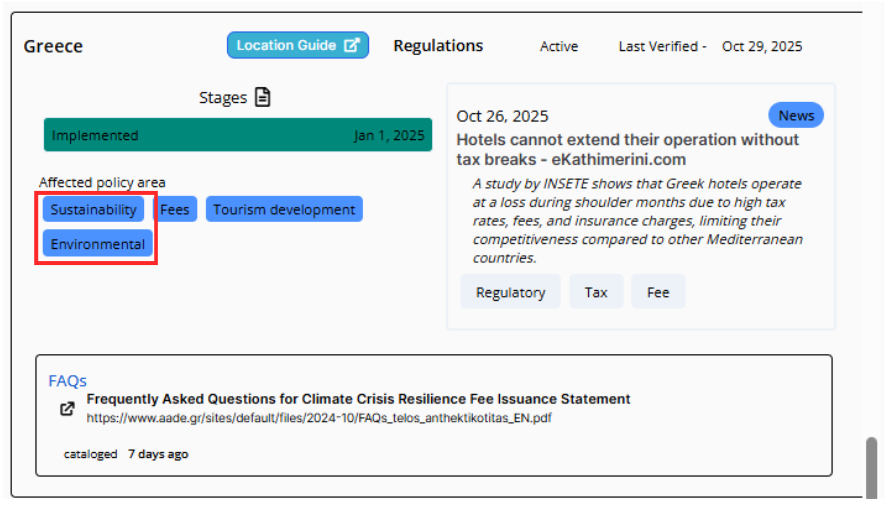Click the Stages document icon
The height and width of the screenshot is (513, 889).
(x=262, y=97)
